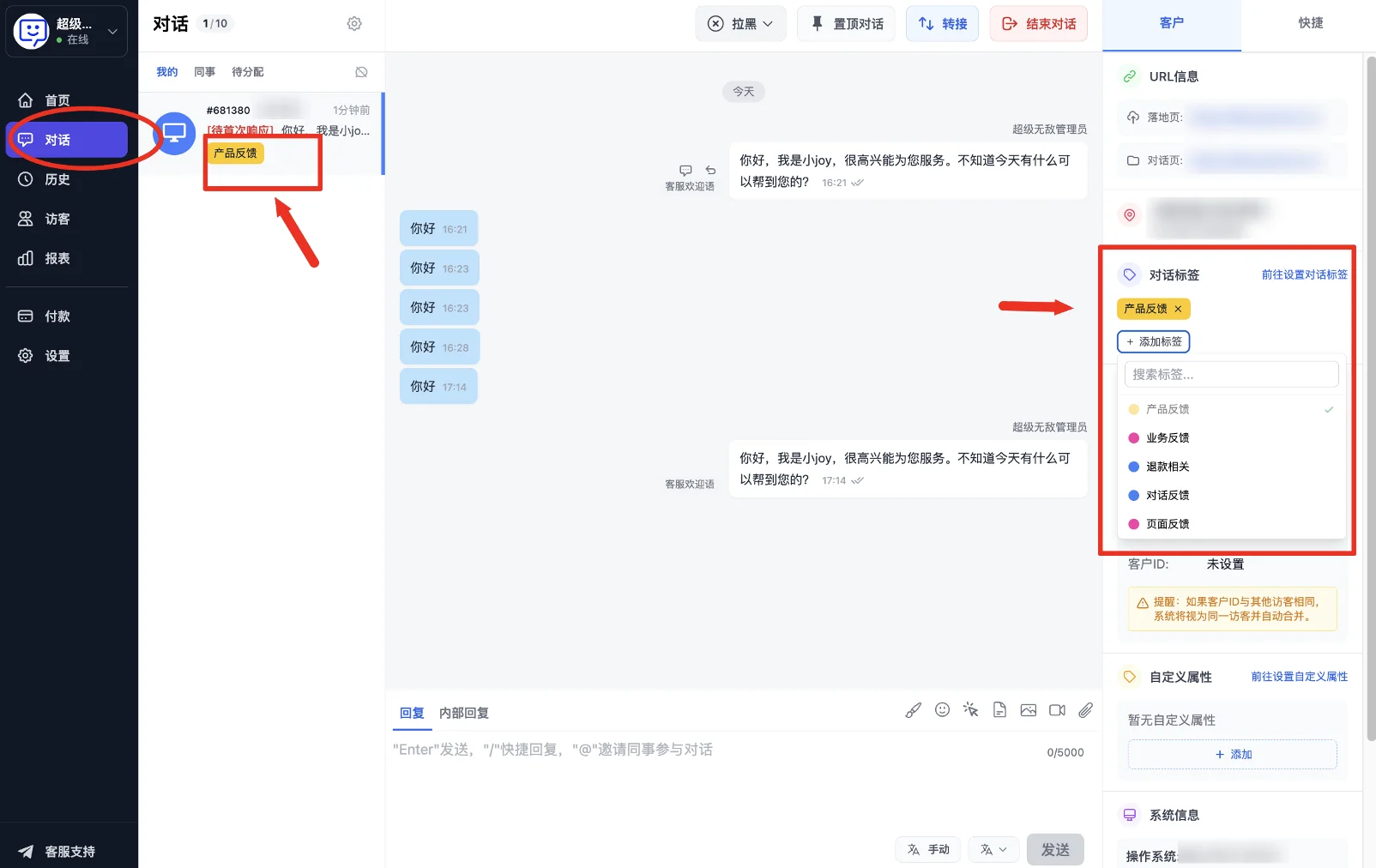1376x868 pixels.
Task: Click the 前往设置对话标签 link
Action: coord(1303,274)
